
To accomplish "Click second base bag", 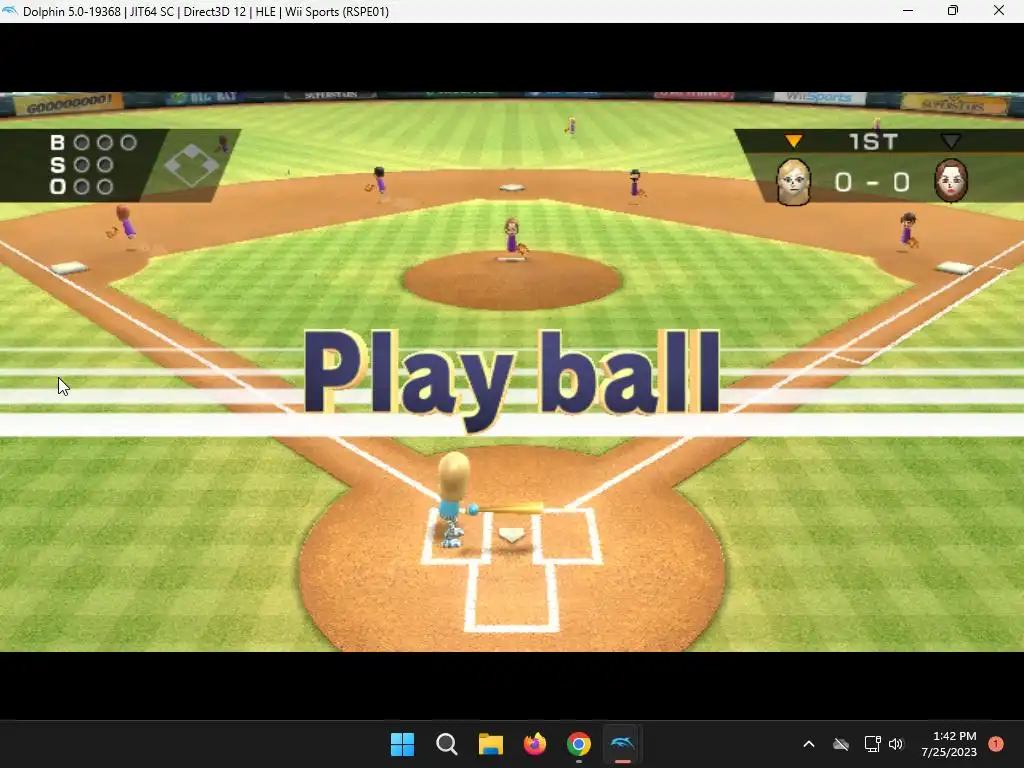I will point(512,187).
